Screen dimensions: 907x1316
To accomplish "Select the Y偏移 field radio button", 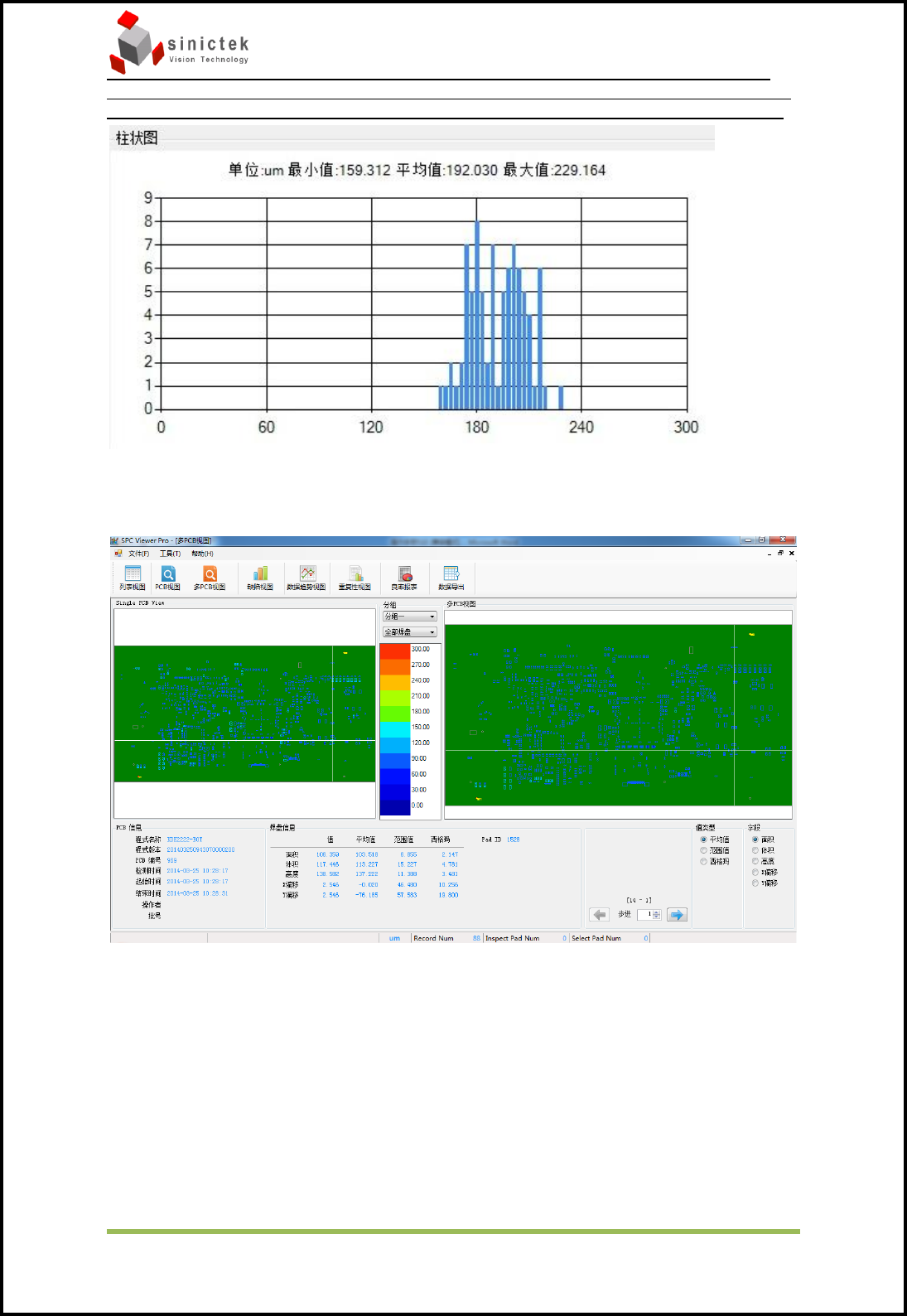I will [x=765, y=883].
